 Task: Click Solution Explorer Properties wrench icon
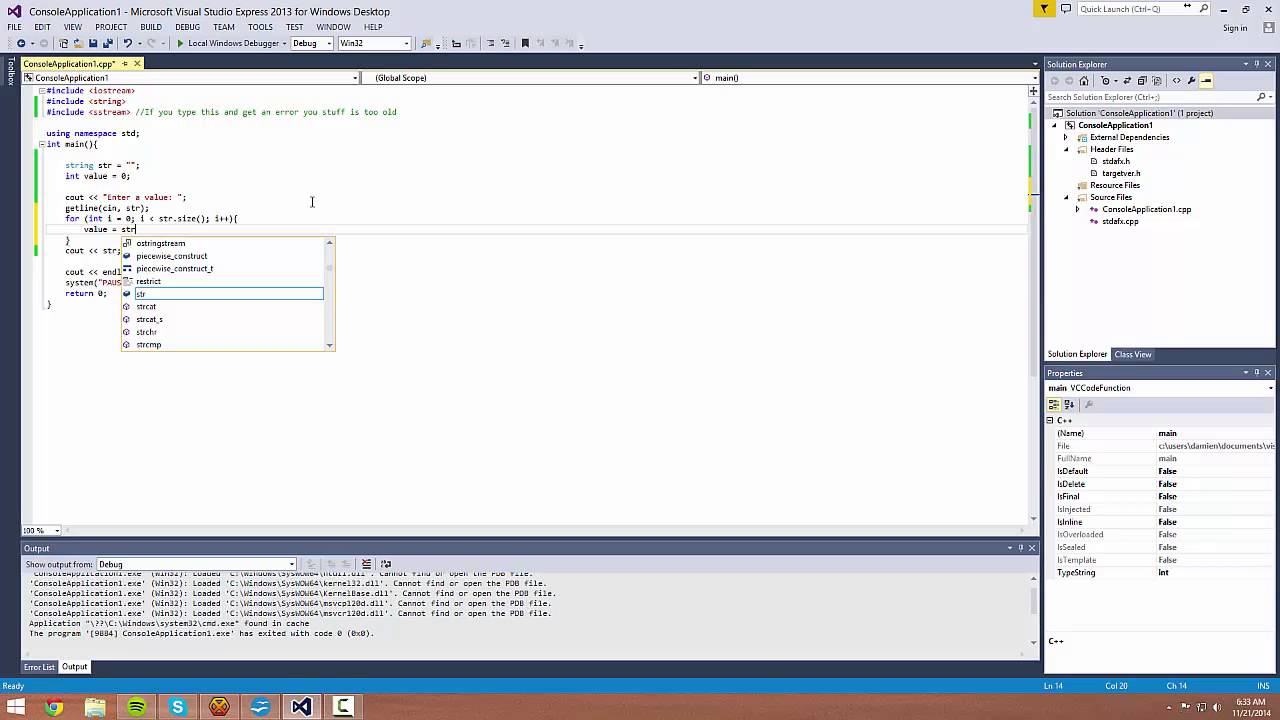click(1191, 81)
